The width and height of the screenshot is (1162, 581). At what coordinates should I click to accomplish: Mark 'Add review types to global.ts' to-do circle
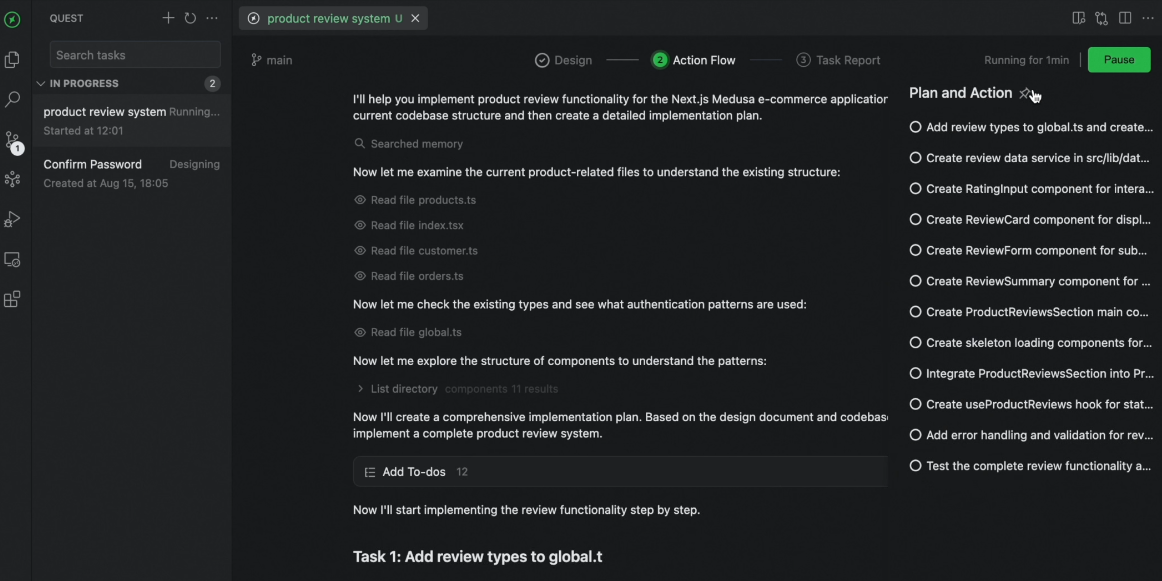point(915,127)
